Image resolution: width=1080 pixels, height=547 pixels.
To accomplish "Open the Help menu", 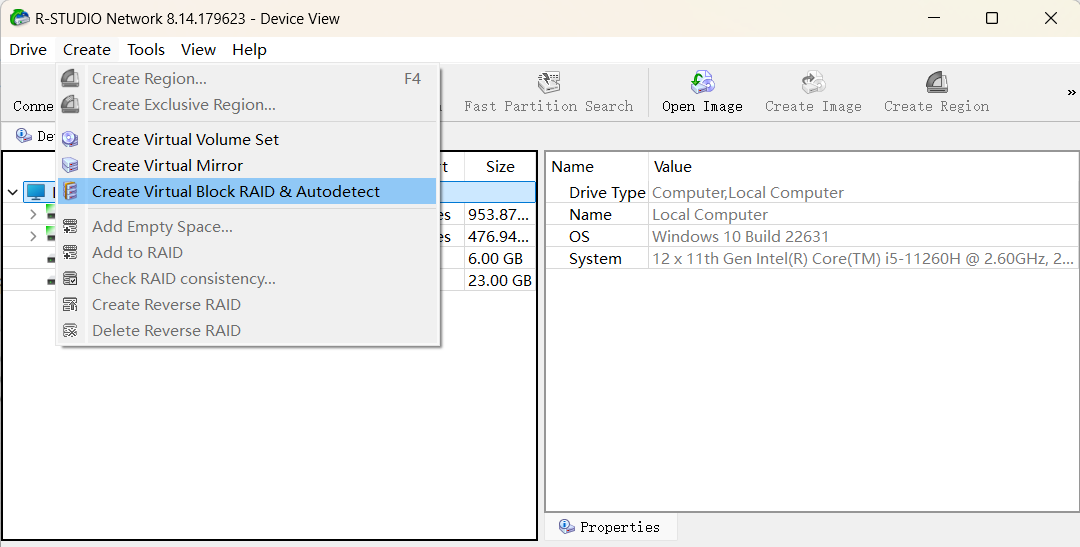I will 249,50.
